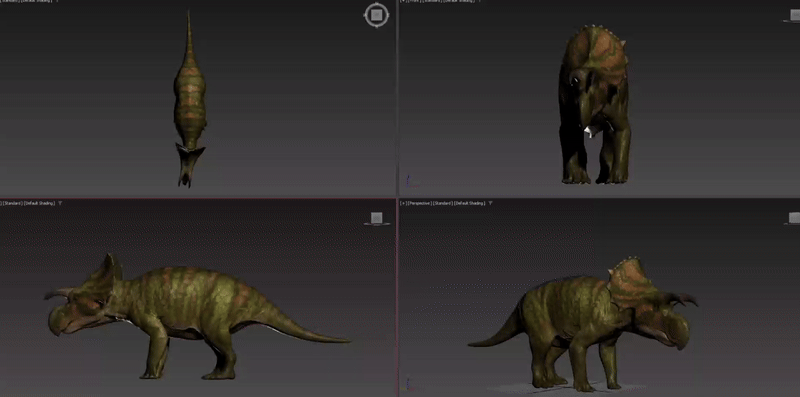
Task: Click the ViewCube in the side view
Action: [x=377, y=218]
